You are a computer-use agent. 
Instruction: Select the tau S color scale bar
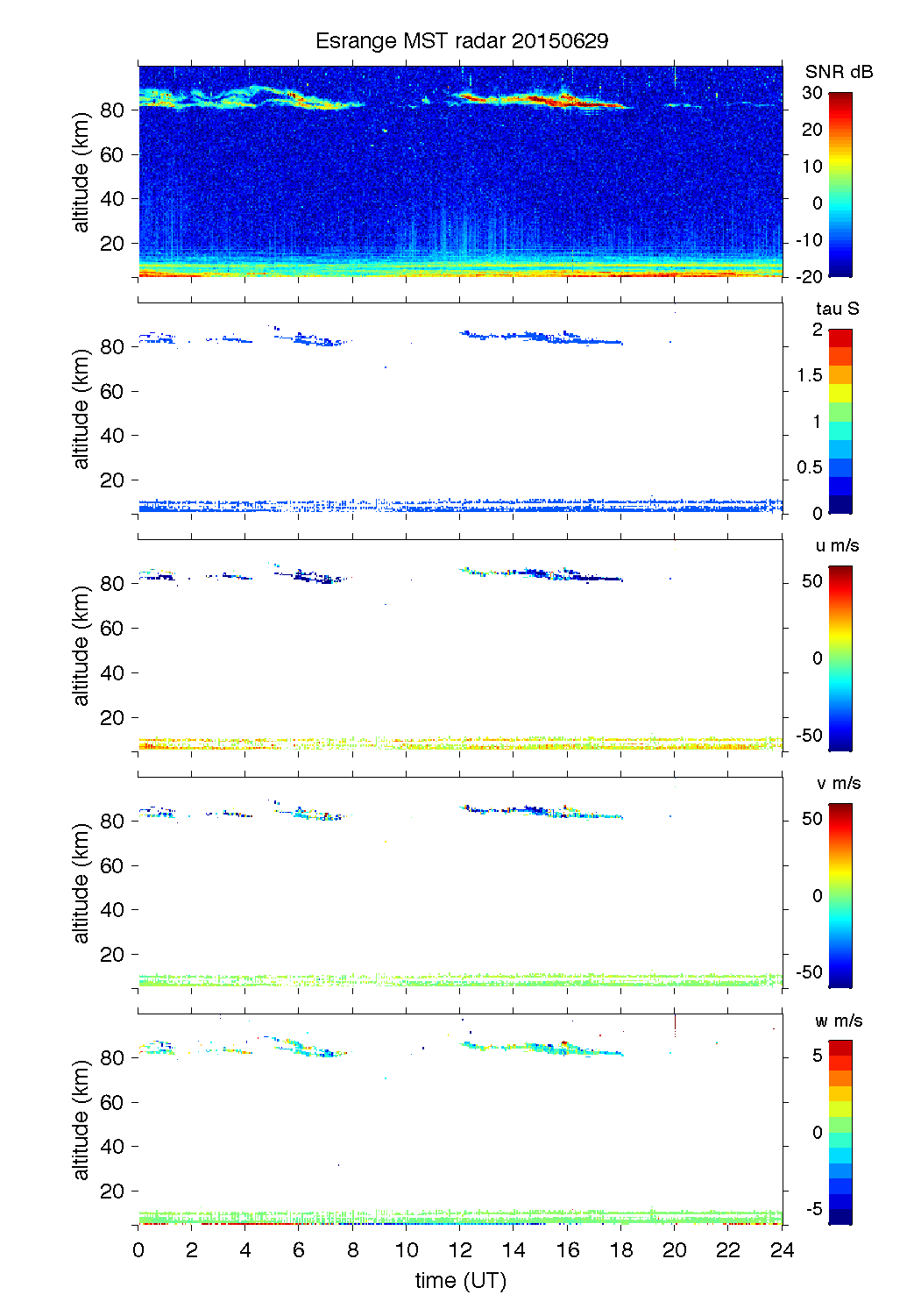point(840,421)
